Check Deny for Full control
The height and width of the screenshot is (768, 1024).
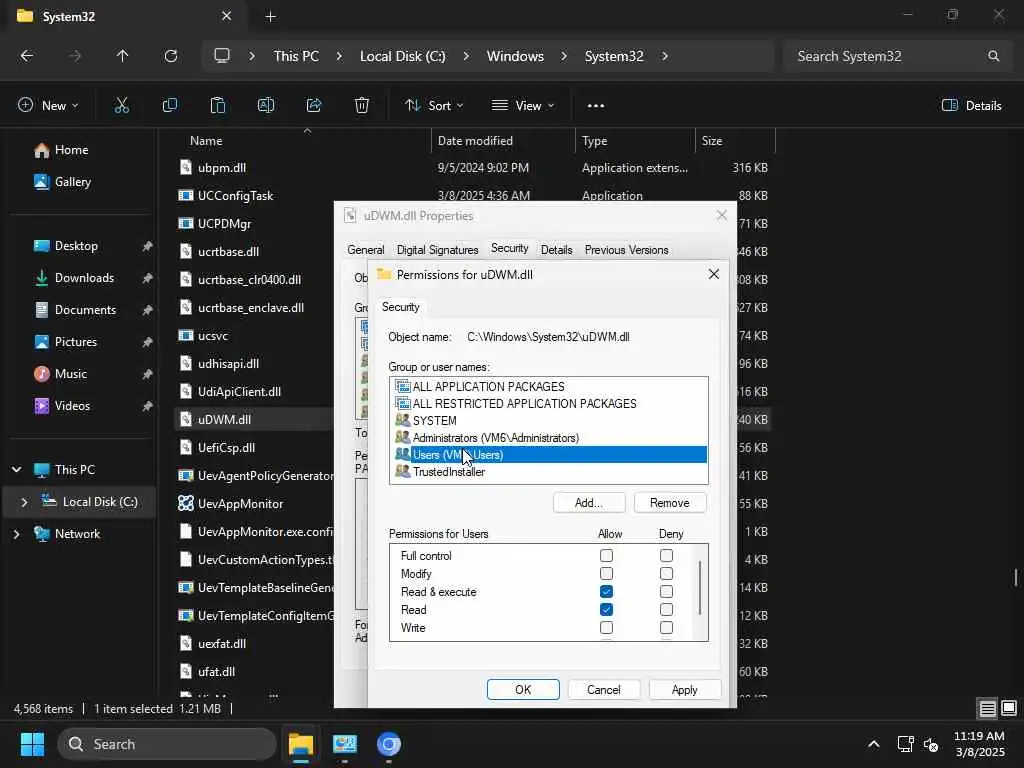[666, 556]
